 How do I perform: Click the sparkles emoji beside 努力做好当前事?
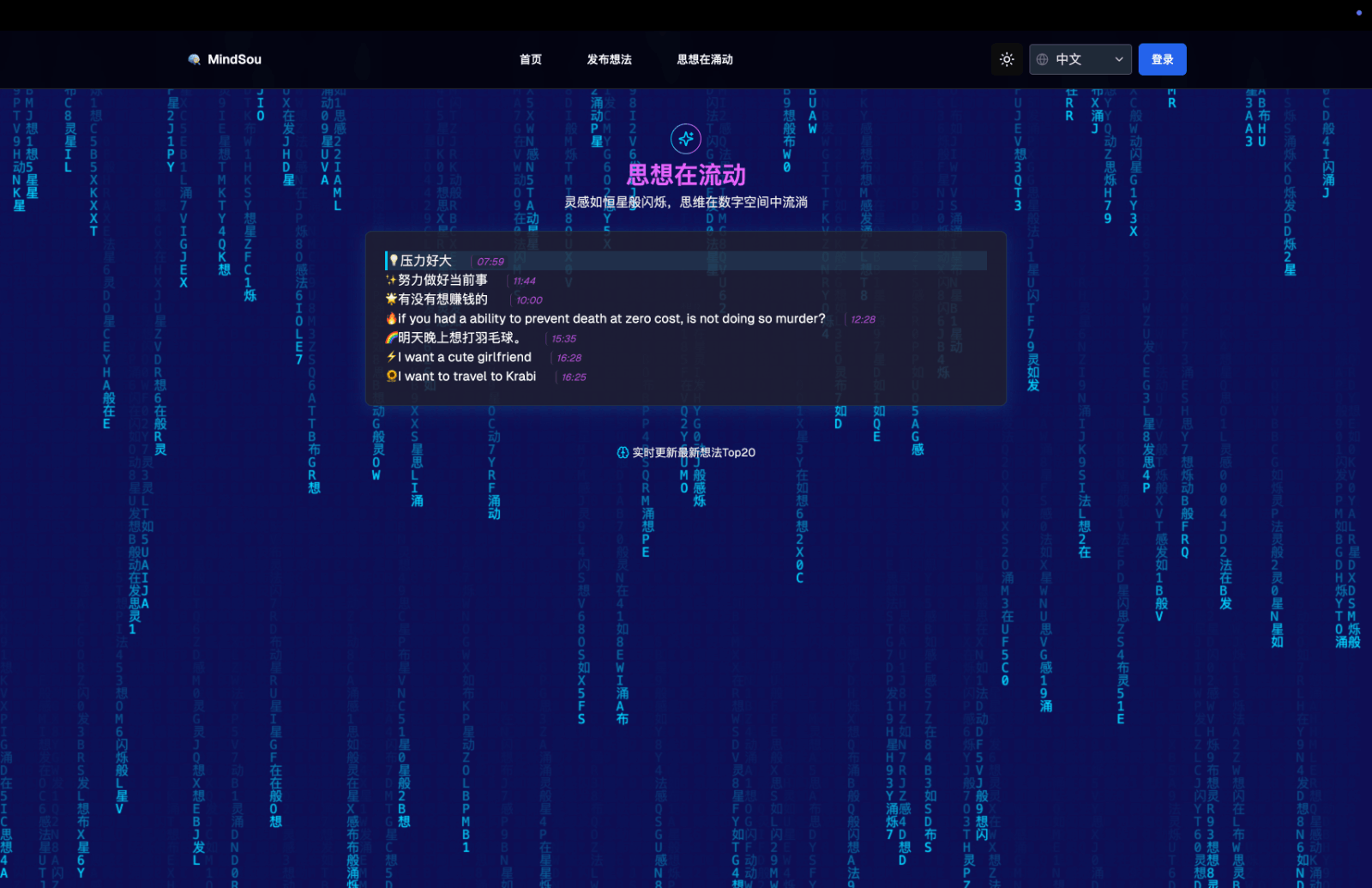point(391,280)
